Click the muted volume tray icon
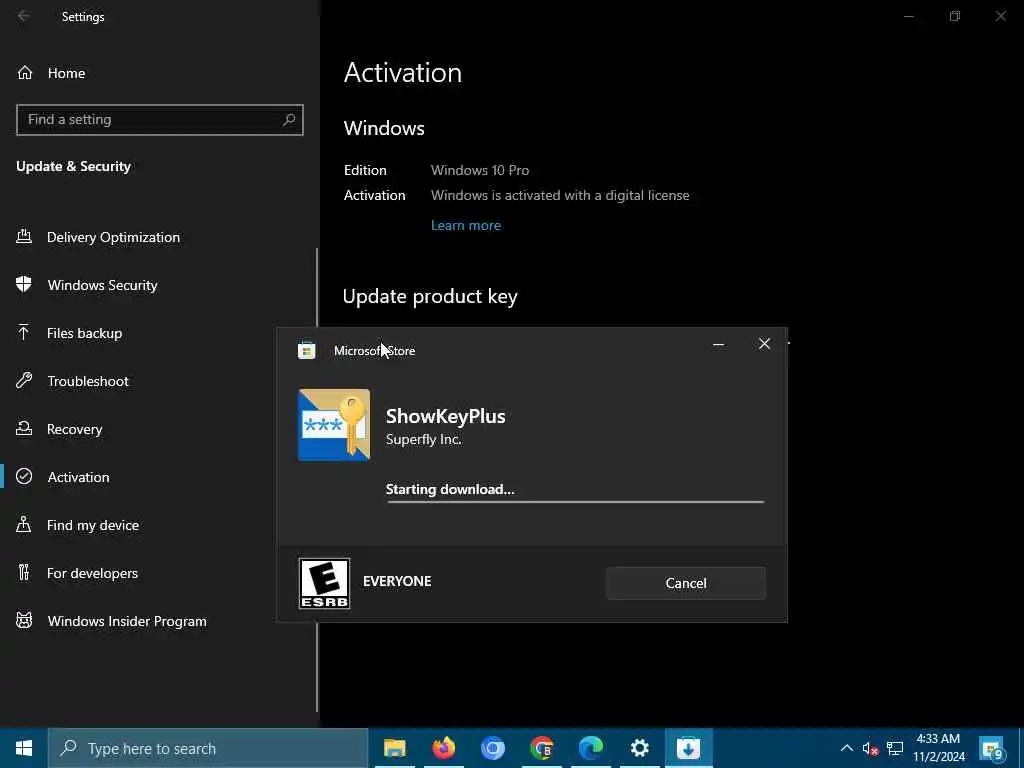The height and width of the screenshot is (768, 1024). pyautogui.click(x=870, y=748)
